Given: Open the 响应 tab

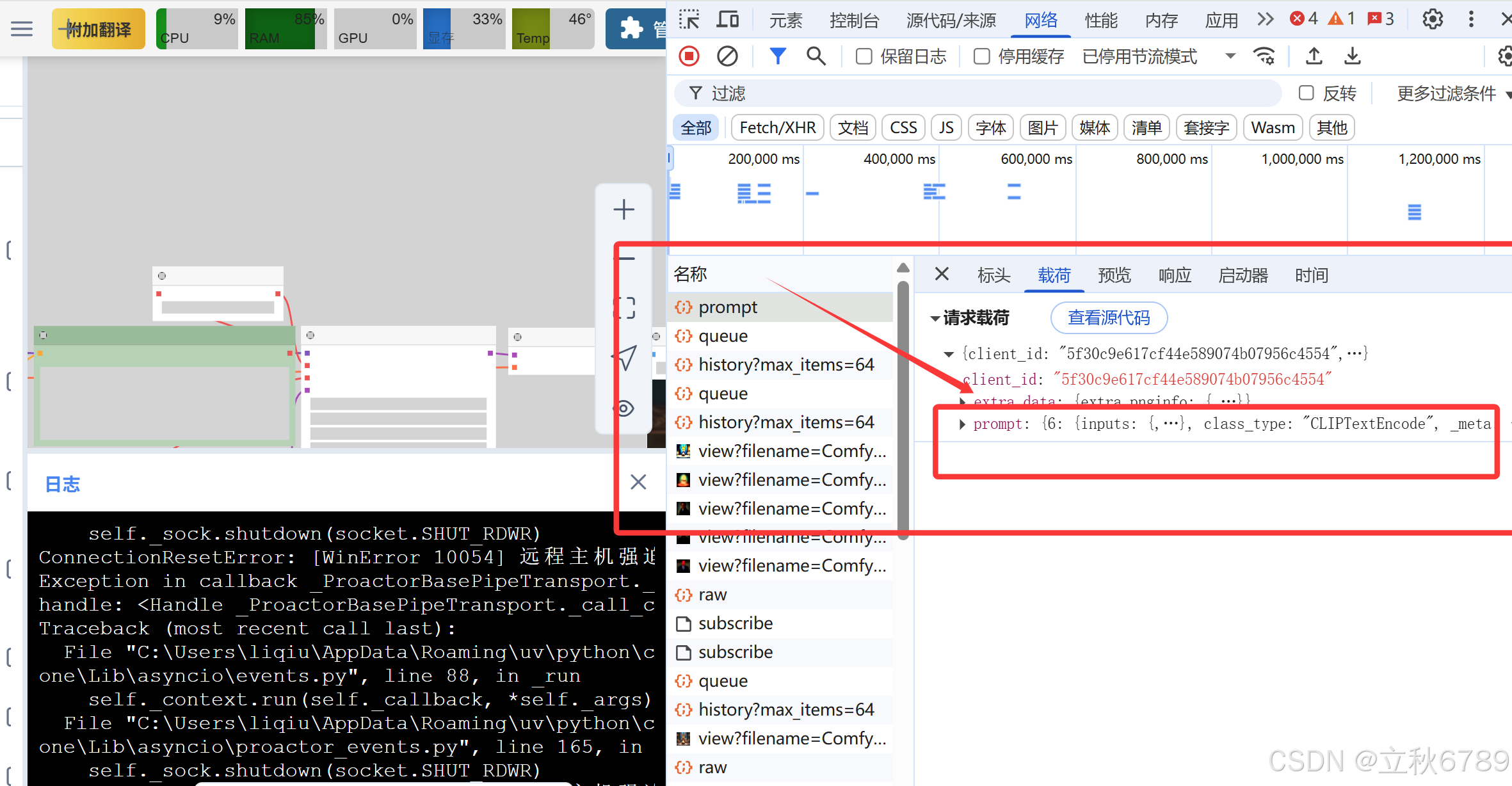Looking at the screenshot, I should 1175,275.
